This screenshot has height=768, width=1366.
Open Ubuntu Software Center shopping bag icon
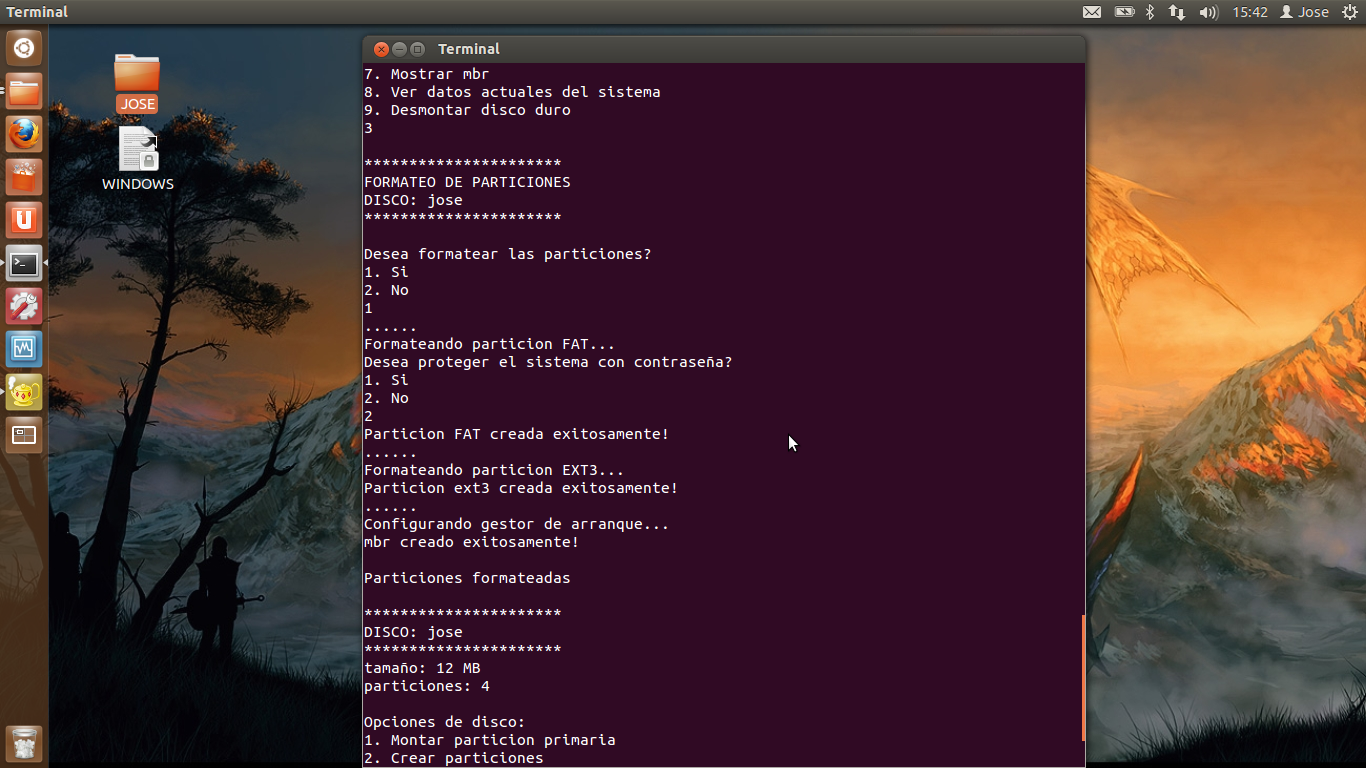coord(24,177)
